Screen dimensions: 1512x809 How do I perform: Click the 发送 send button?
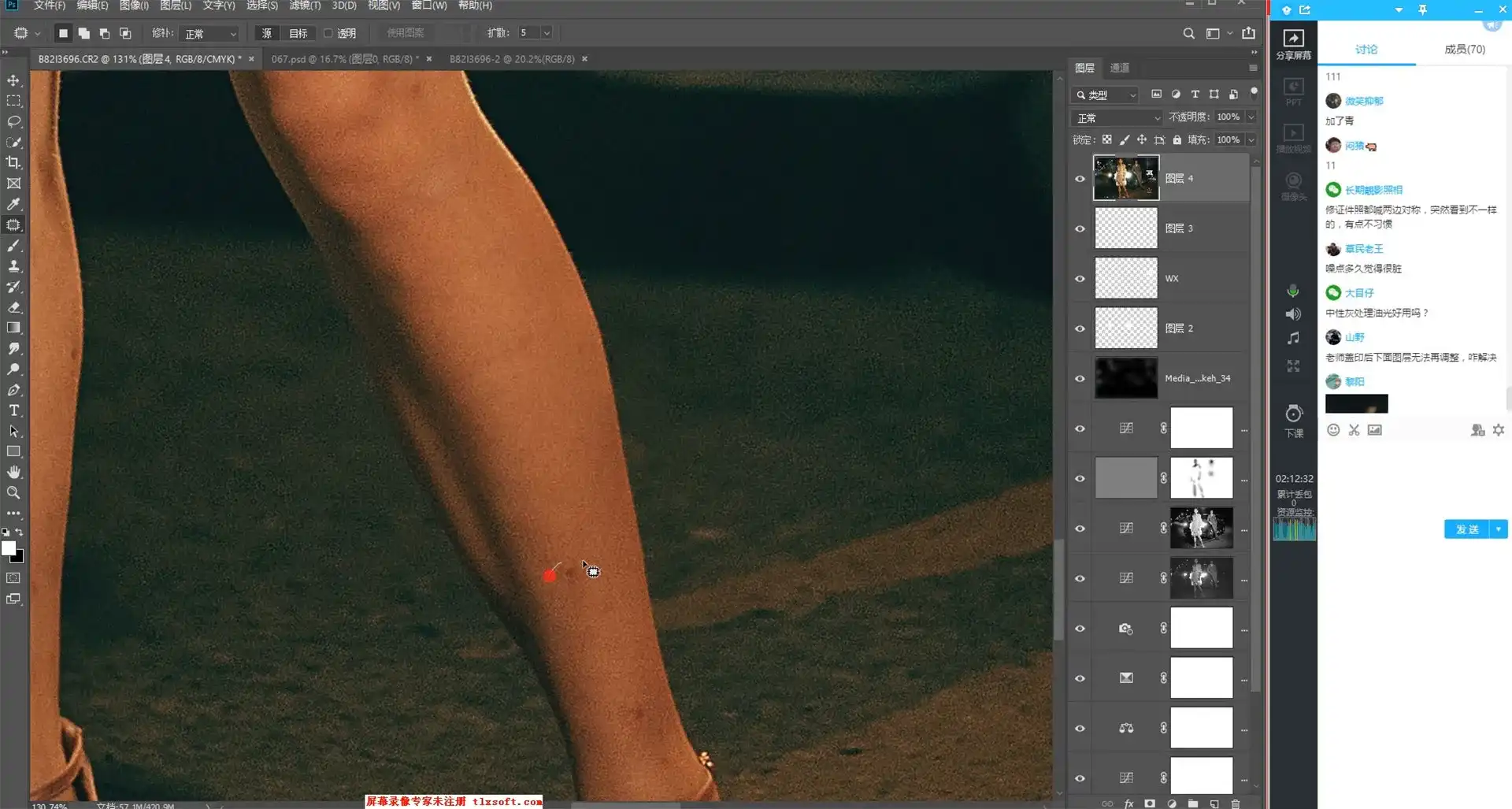click(1466, 529)
